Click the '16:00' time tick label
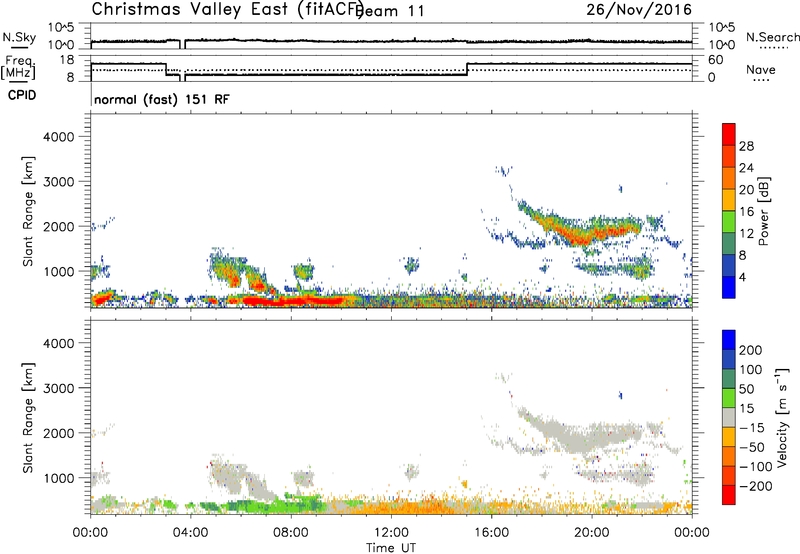This screenshot has height=554, width=800. [x=491, y=533]
